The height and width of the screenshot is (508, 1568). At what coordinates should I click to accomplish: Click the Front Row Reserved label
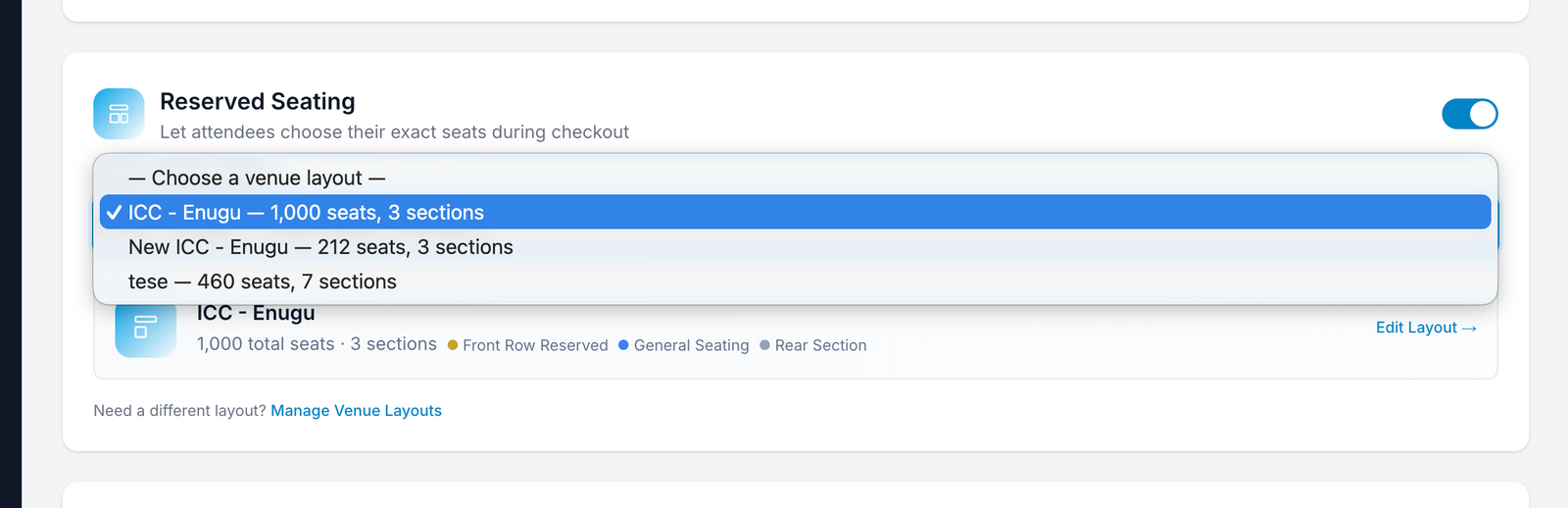[x=535, y=345]
